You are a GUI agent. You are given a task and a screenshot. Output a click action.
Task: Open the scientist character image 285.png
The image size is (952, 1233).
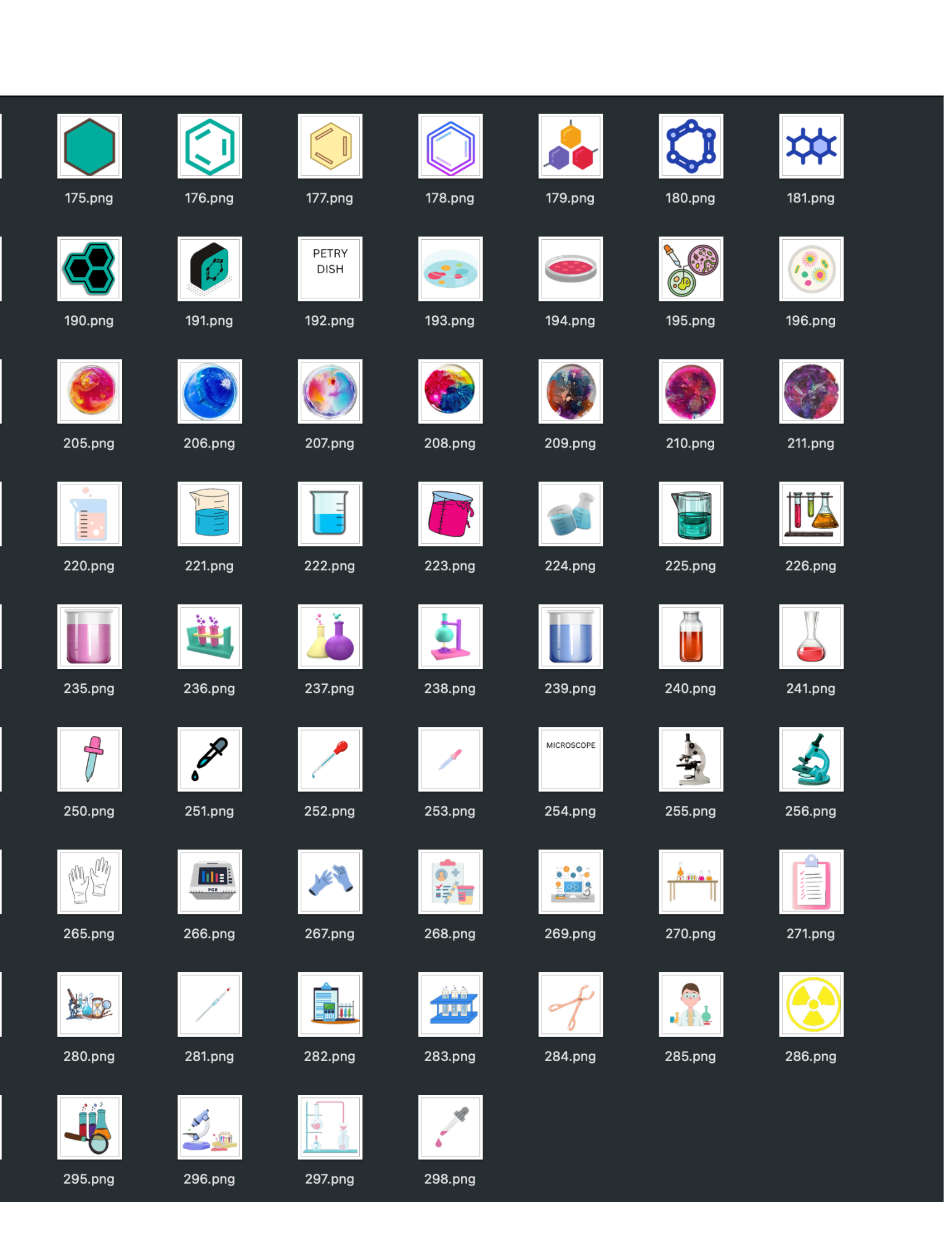(690, 1005)
